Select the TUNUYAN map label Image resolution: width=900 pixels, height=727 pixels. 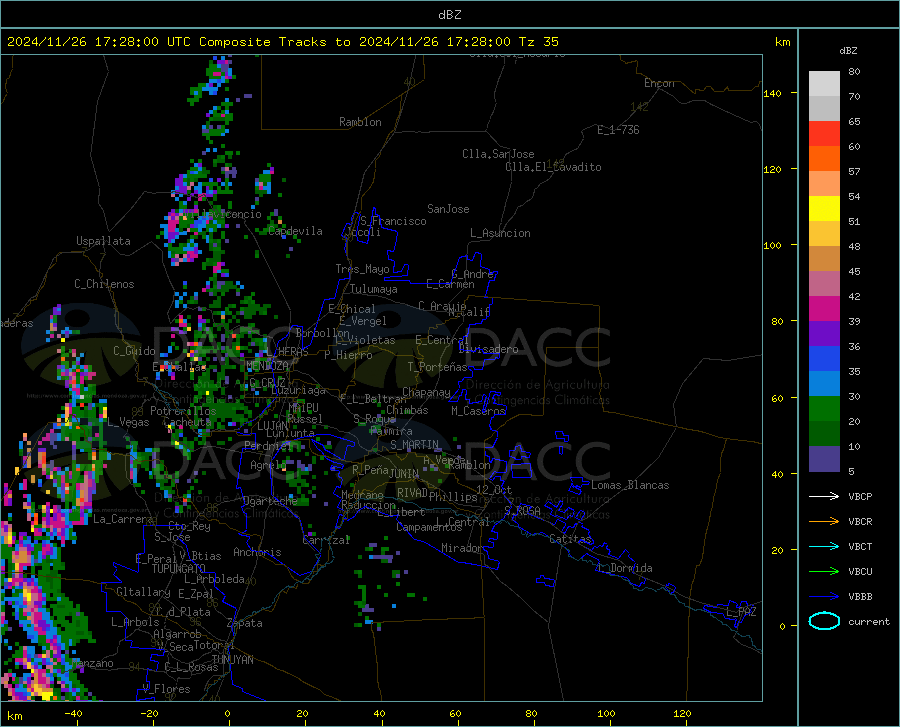pos(232,659)
